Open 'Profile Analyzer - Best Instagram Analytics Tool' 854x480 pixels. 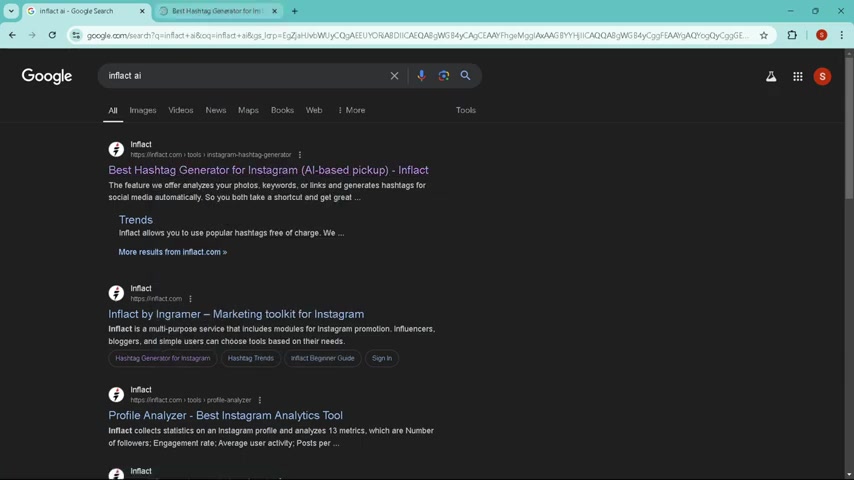[225, 415]
